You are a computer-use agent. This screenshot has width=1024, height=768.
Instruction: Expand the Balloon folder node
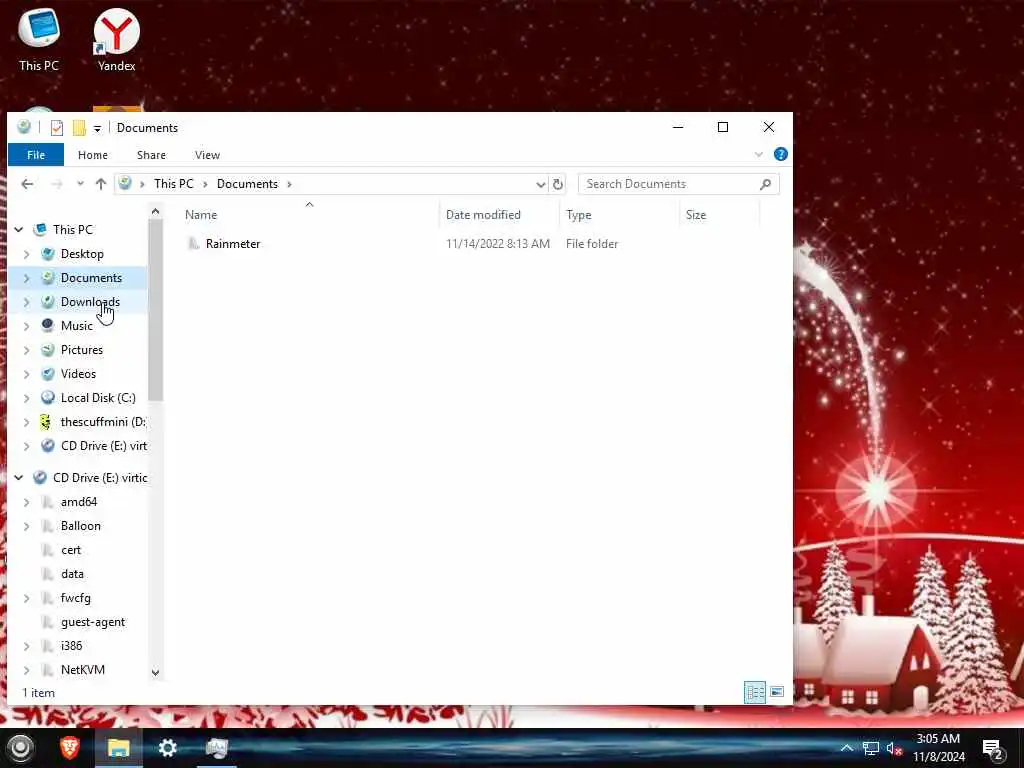(26, 526)
